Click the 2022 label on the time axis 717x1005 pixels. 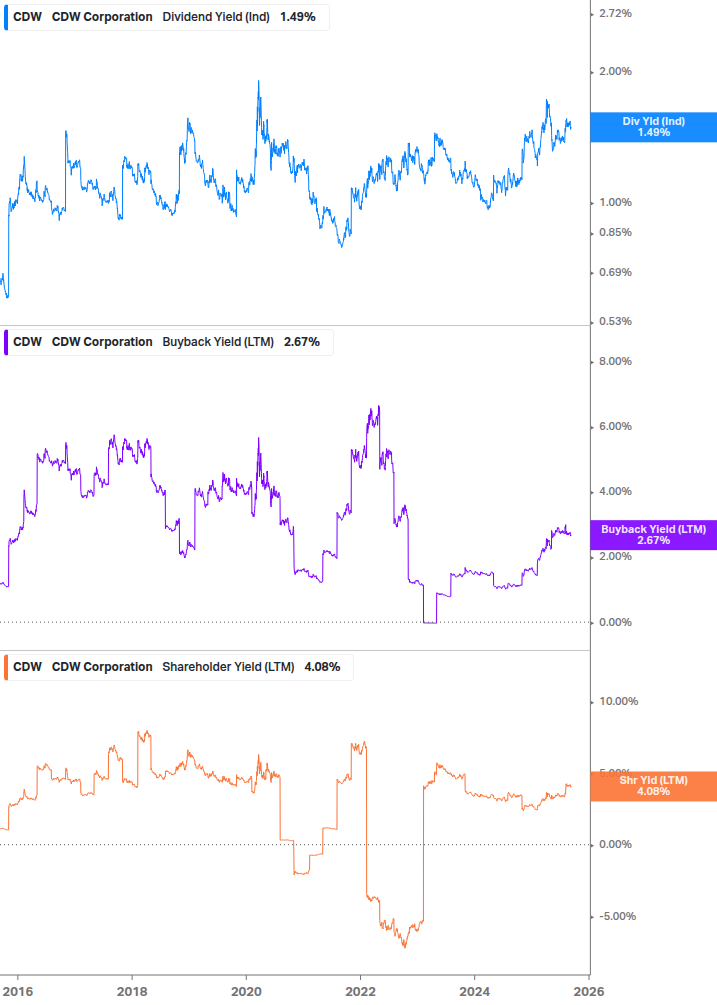(360, 992)
